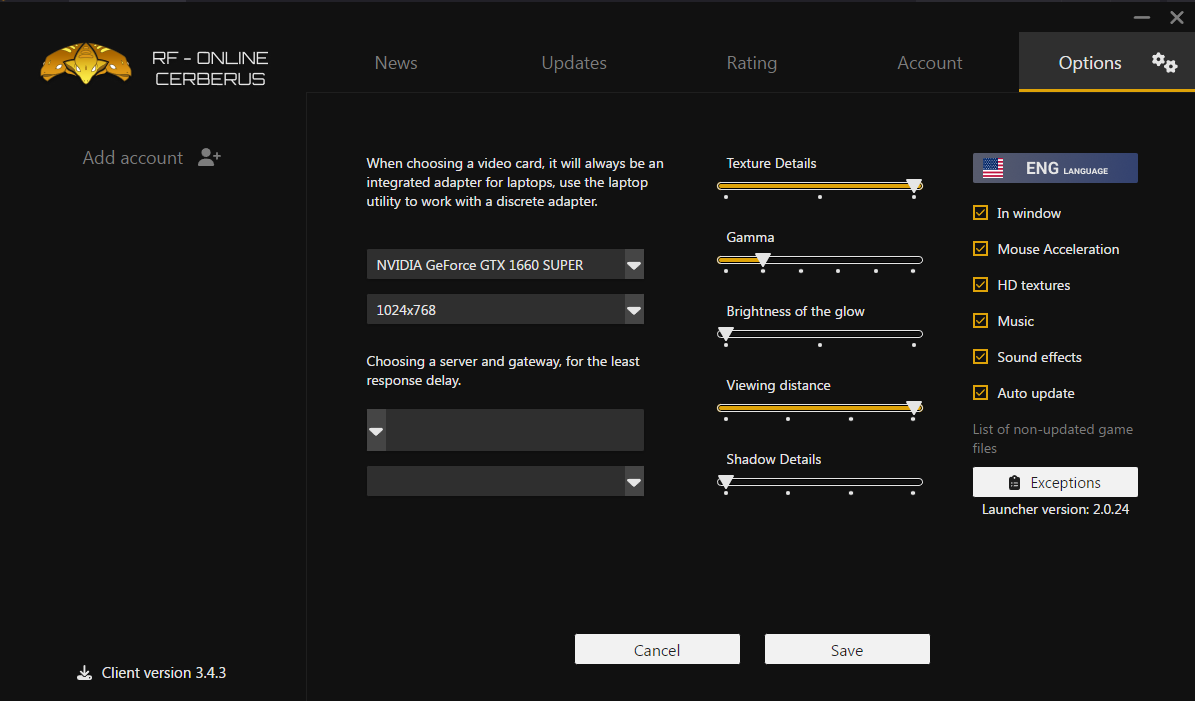Click the Launcher version: 2.0.24 text
The image size is (1195, 701).
click(x=1055, y=509)
